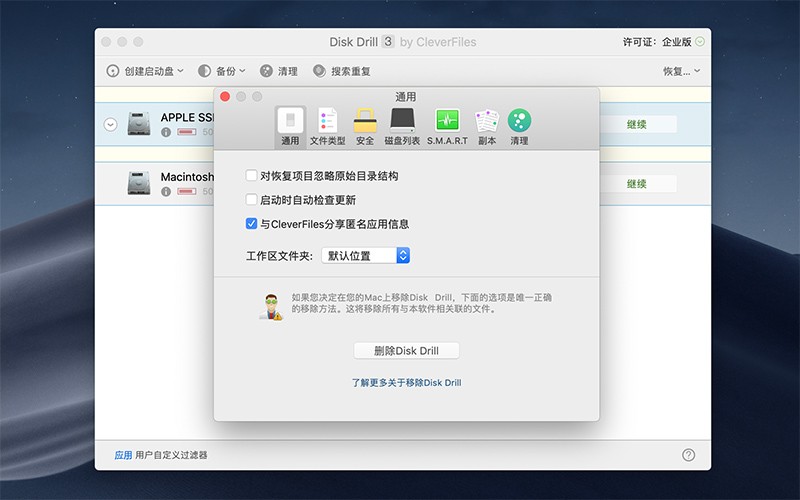Open the 备份 backup toolbar menu
This screenshot has width=800, height=500.
pos(221,71)
